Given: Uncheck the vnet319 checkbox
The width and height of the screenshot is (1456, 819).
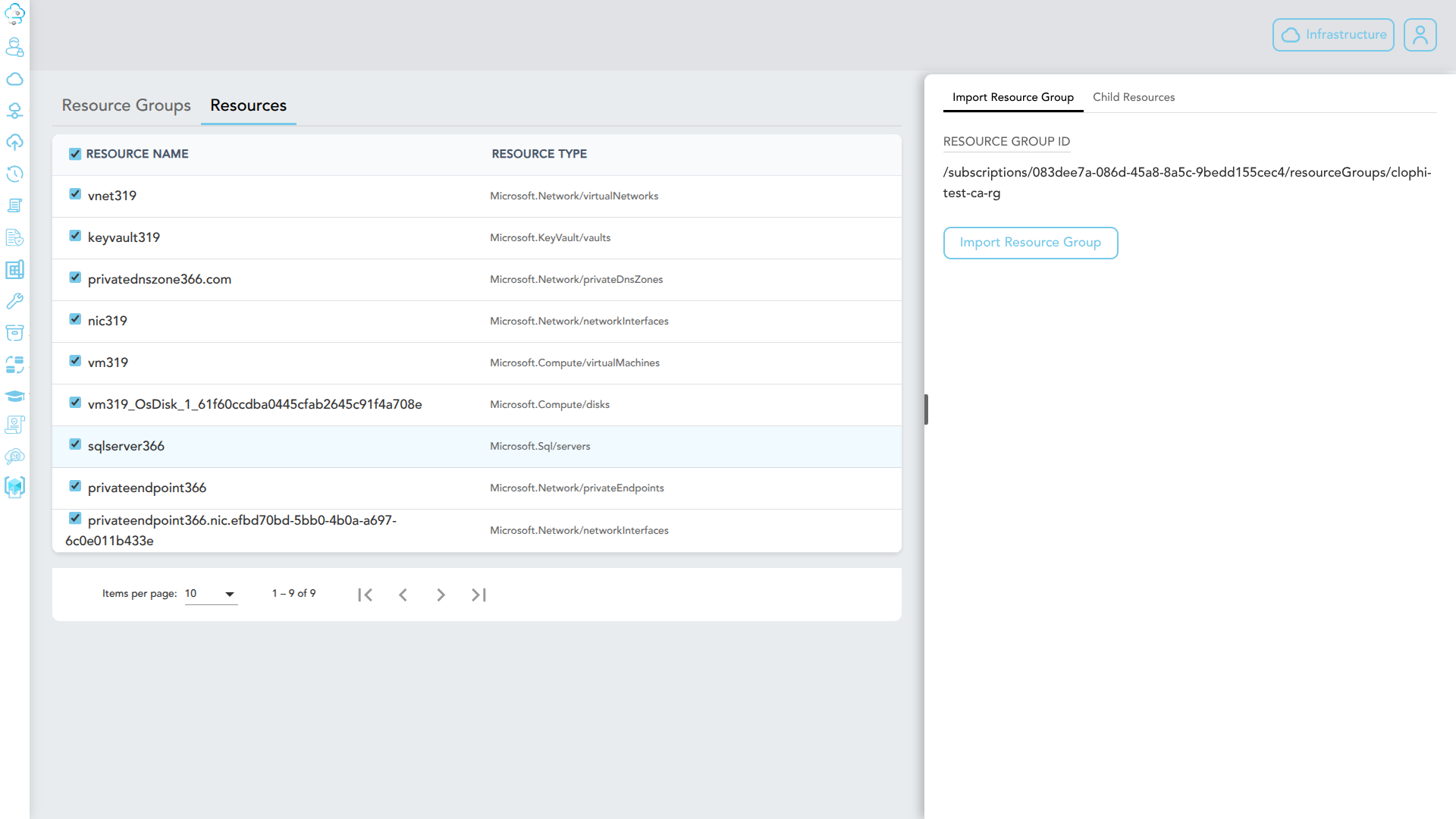Looking at the screenshot, I should 75,194.
